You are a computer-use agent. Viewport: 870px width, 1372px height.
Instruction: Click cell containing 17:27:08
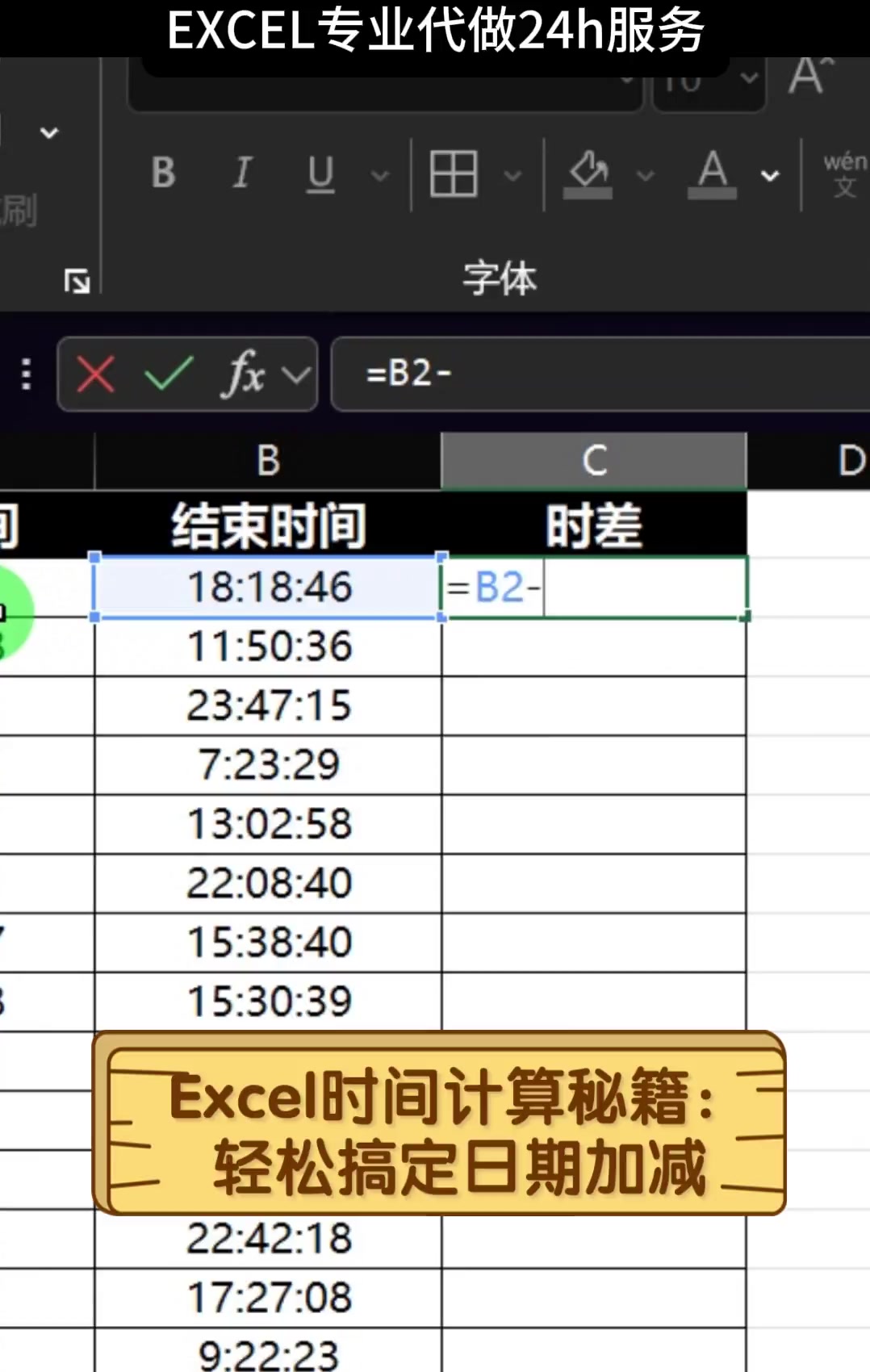[x=268, y=1298]
